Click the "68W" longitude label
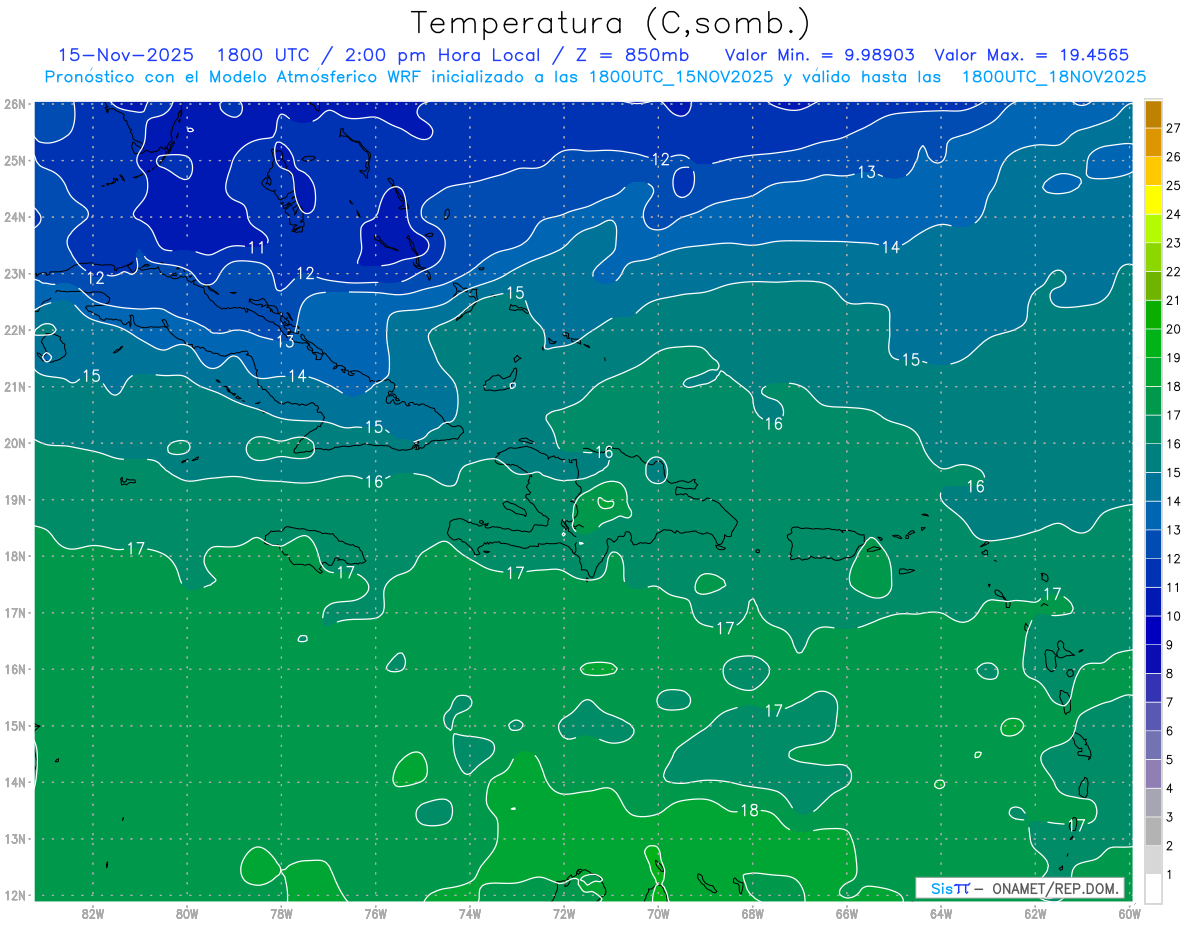The height and width of the screenshot is (927, 1200). click(x=752, y=913)
